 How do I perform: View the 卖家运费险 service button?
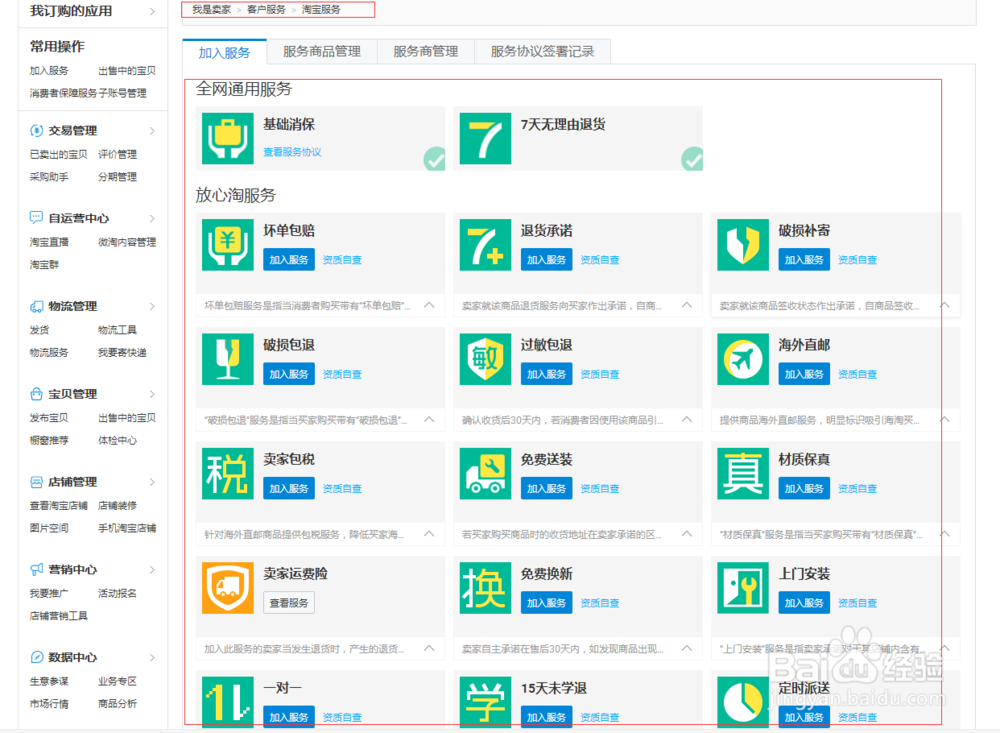289,602
